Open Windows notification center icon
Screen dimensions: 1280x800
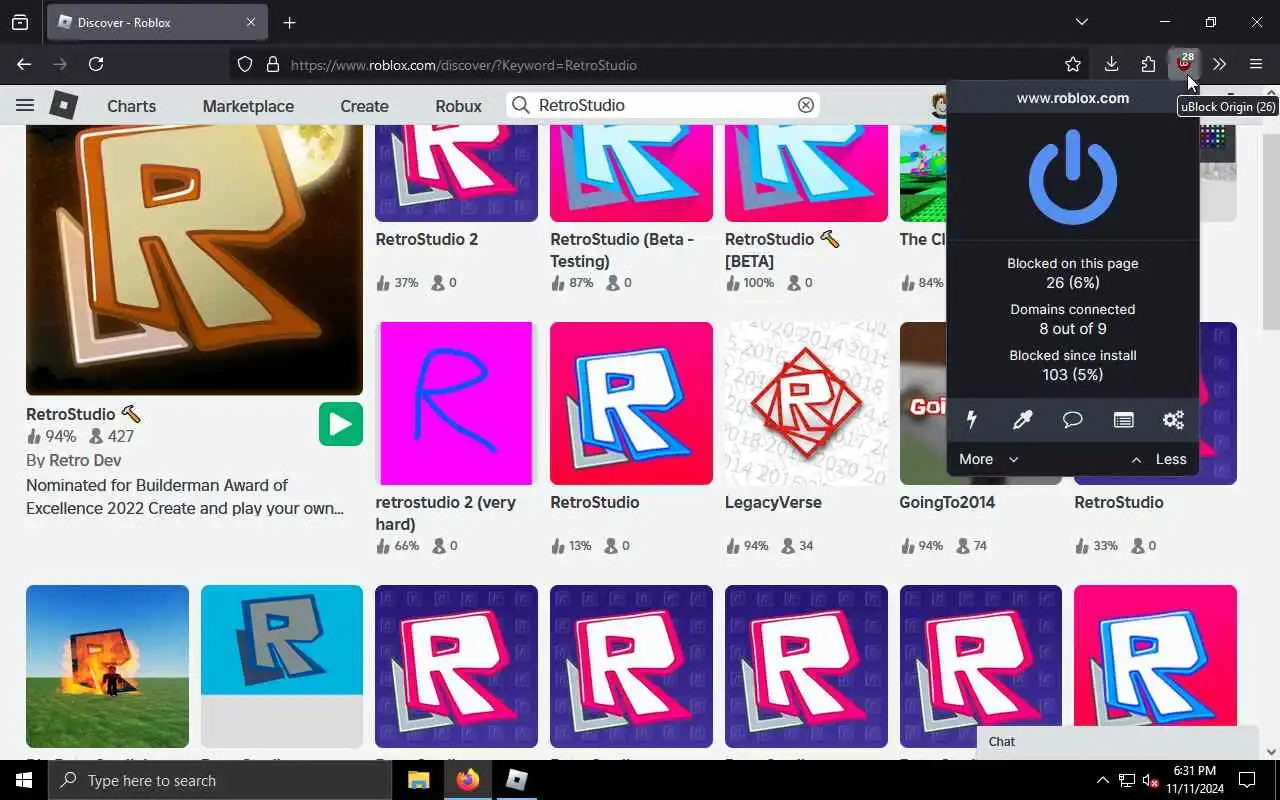coord(1247,780)
